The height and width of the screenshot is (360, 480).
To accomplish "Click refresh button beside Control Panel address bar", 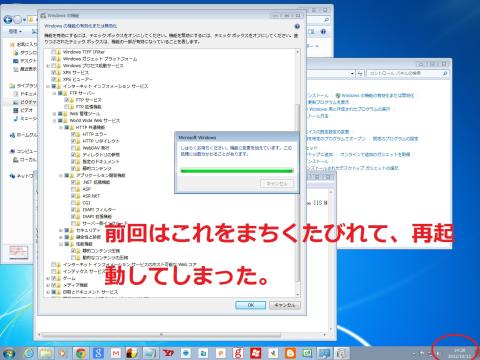I will (x=360, y=73).
